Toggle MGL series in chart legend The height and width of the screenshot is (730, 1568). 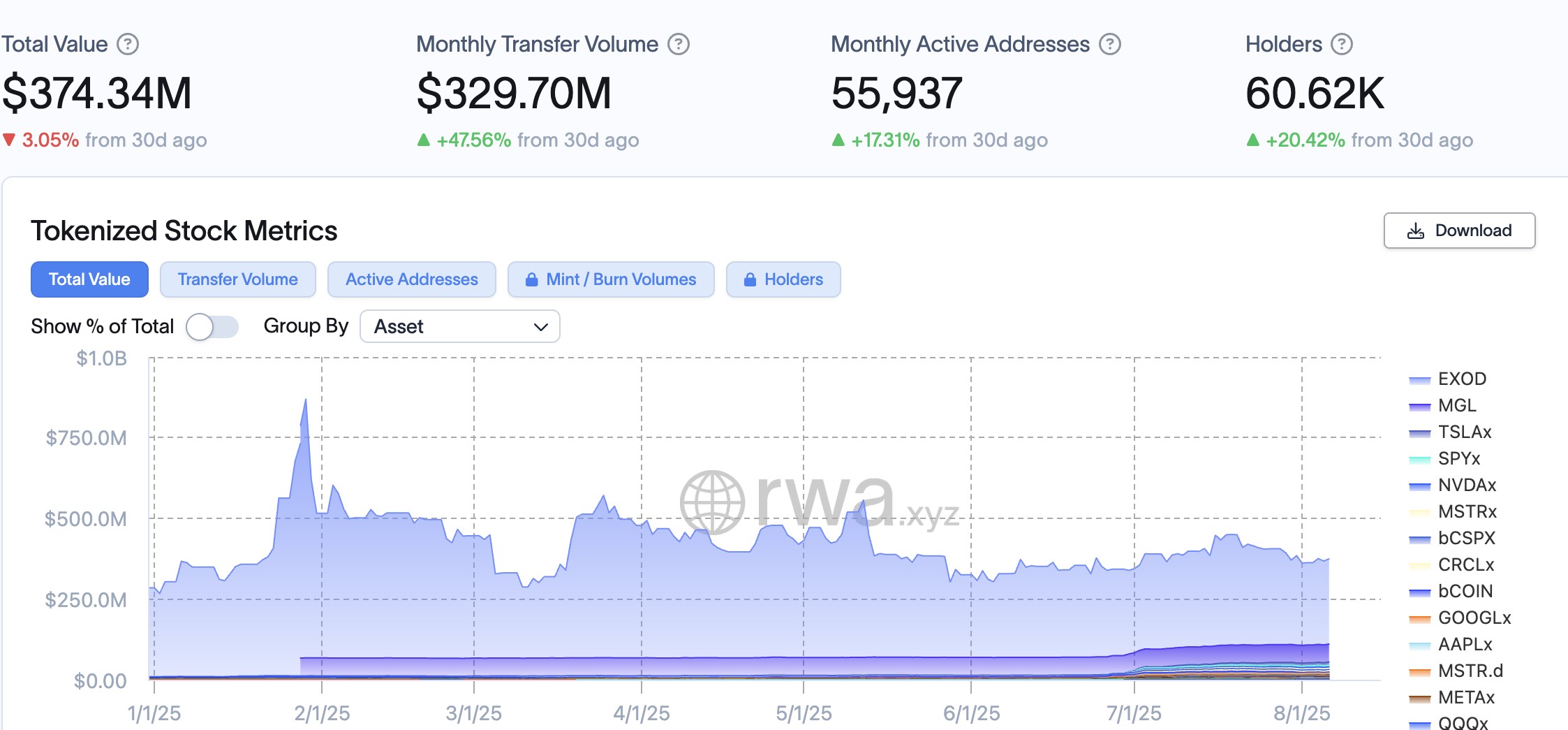pos(1443,406)
